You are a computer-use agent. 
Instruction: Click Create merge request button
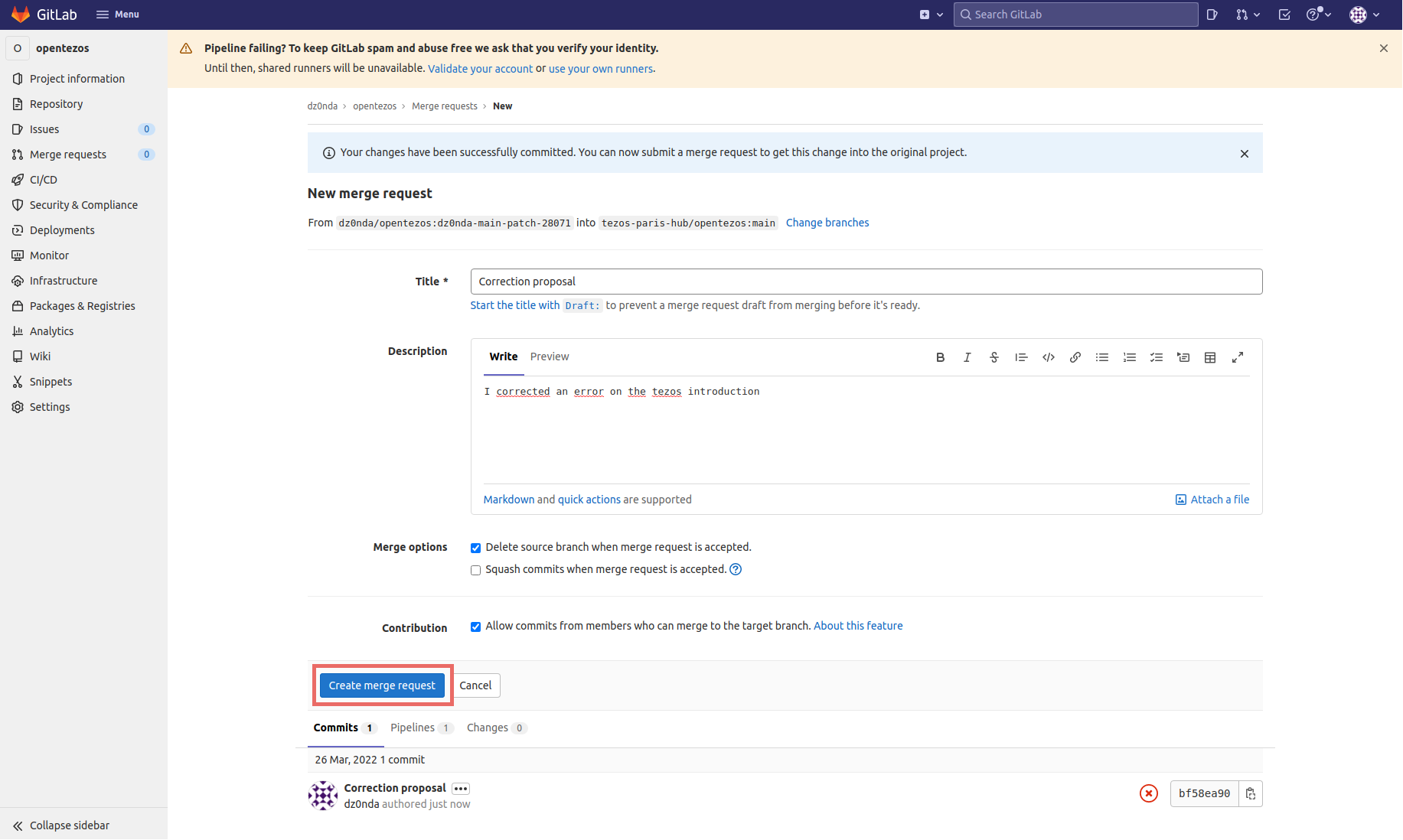click(x=382, y=685)
